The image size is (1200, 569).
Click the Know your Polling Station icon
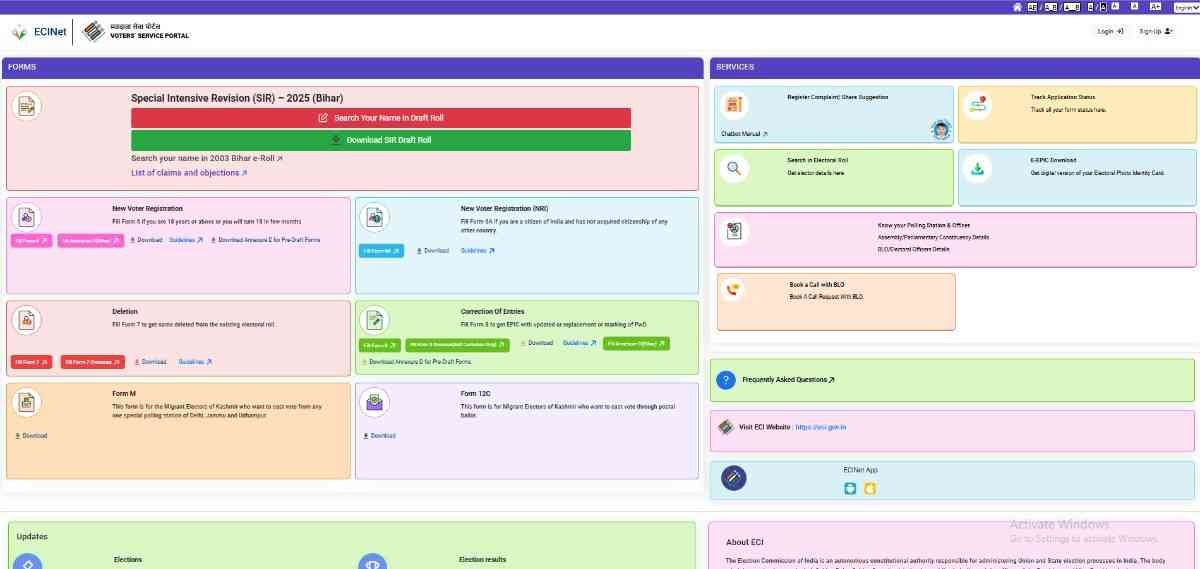[x=734, y=231]
